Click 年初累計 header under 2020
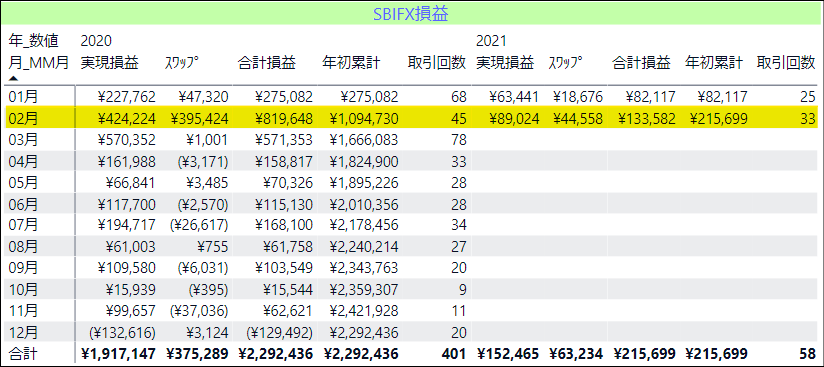This screenshot has height=367, width=824. pos(352,64)
